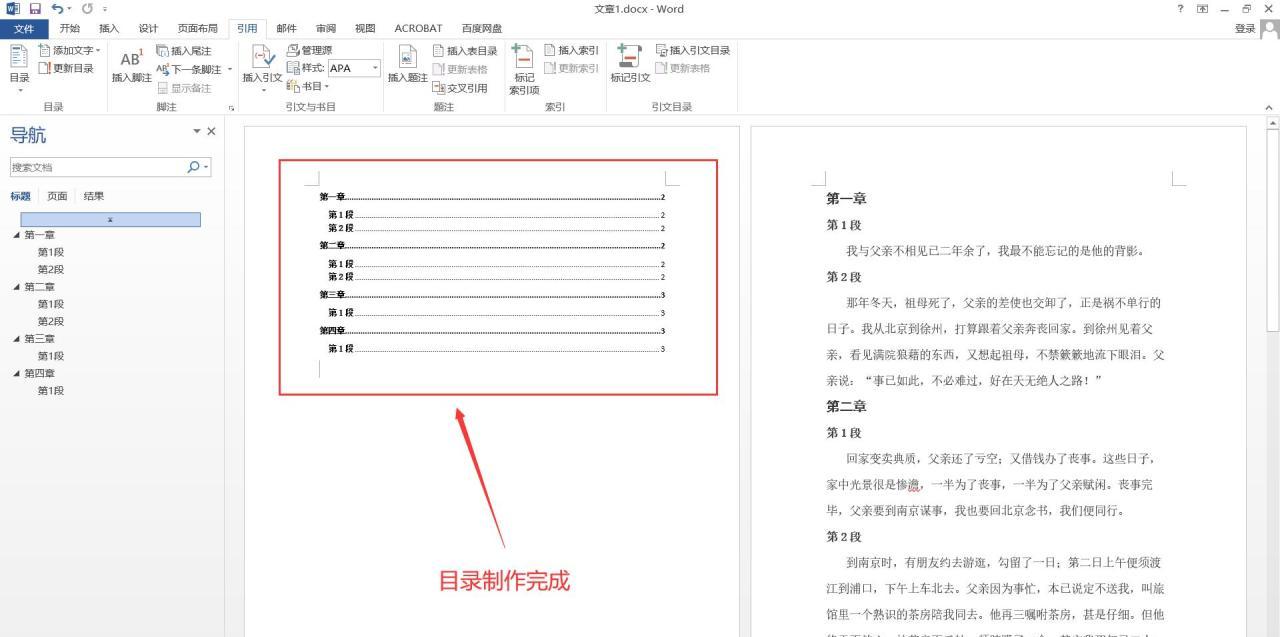The width and height of the screenshot is (1280, 637).
Task: Click 交叉引用 cross-reference button
Action: click(460, 88)
